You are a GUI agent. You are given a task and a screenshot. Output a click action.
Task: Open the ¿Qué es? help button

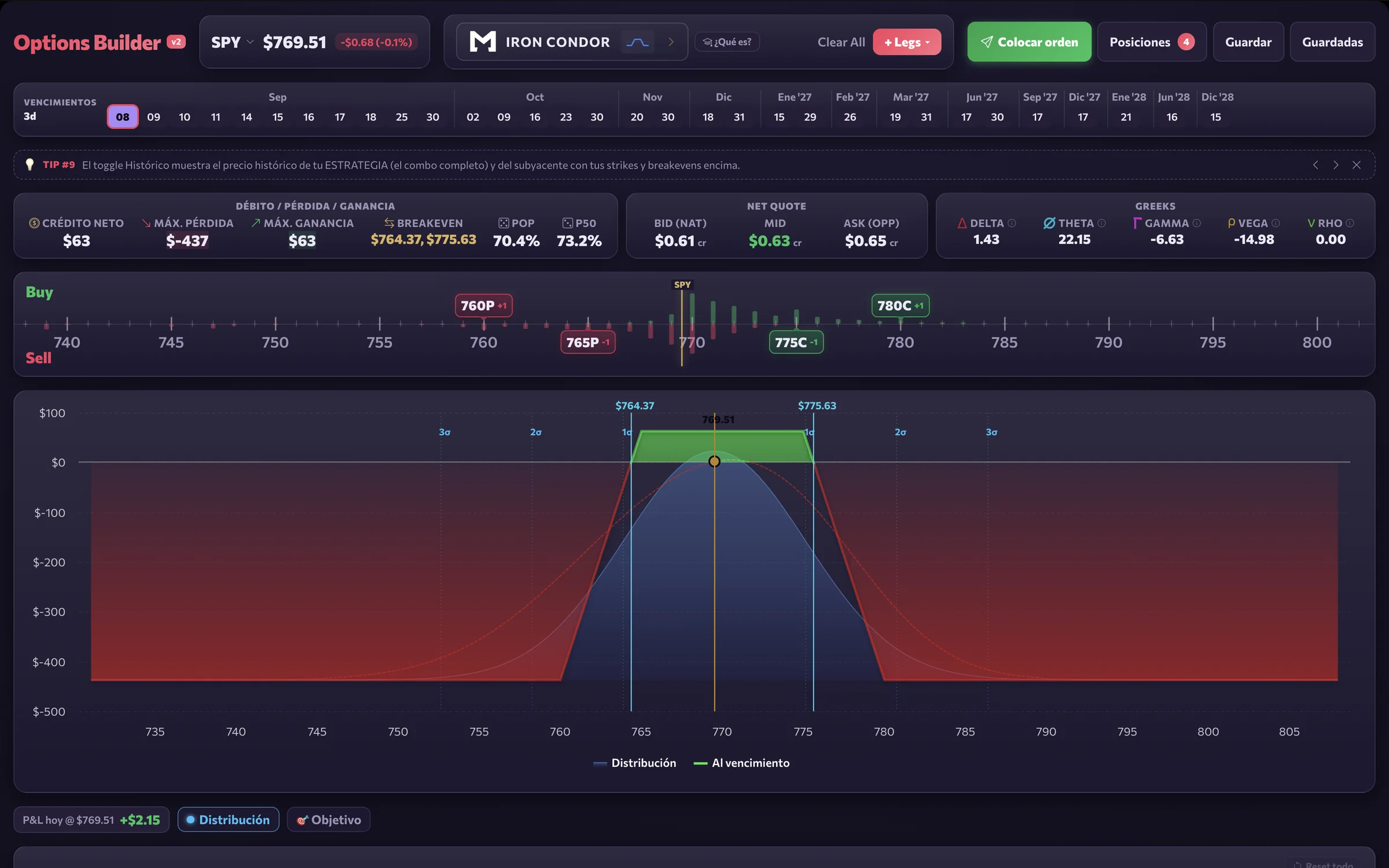[x=727, y=42]
